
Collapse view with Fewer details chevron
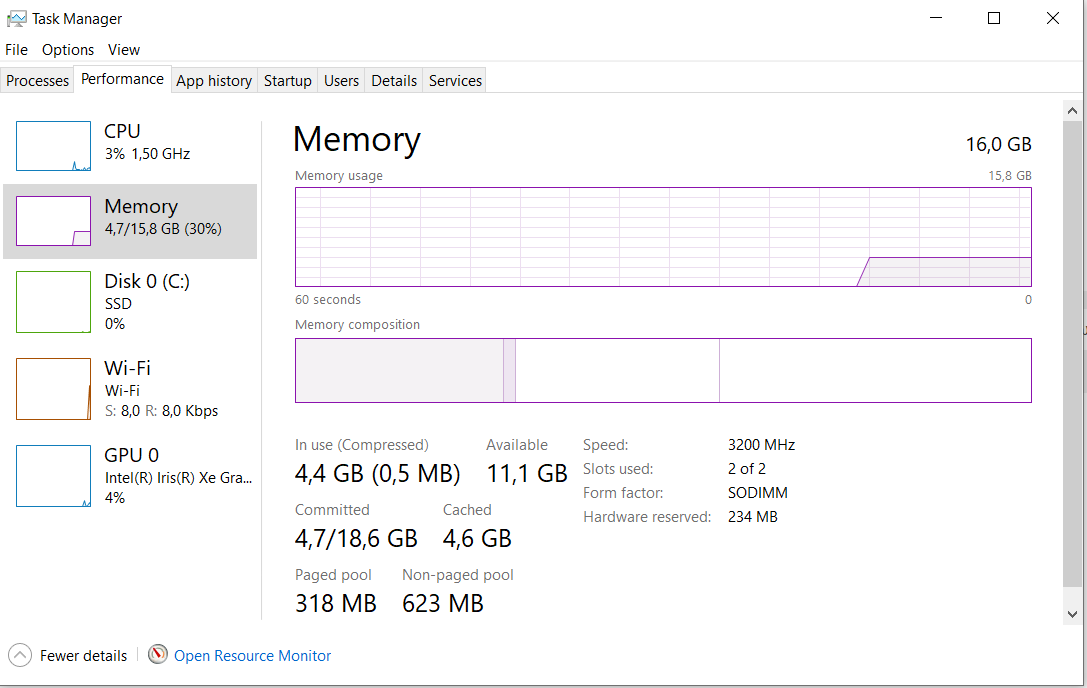point(20,656)
